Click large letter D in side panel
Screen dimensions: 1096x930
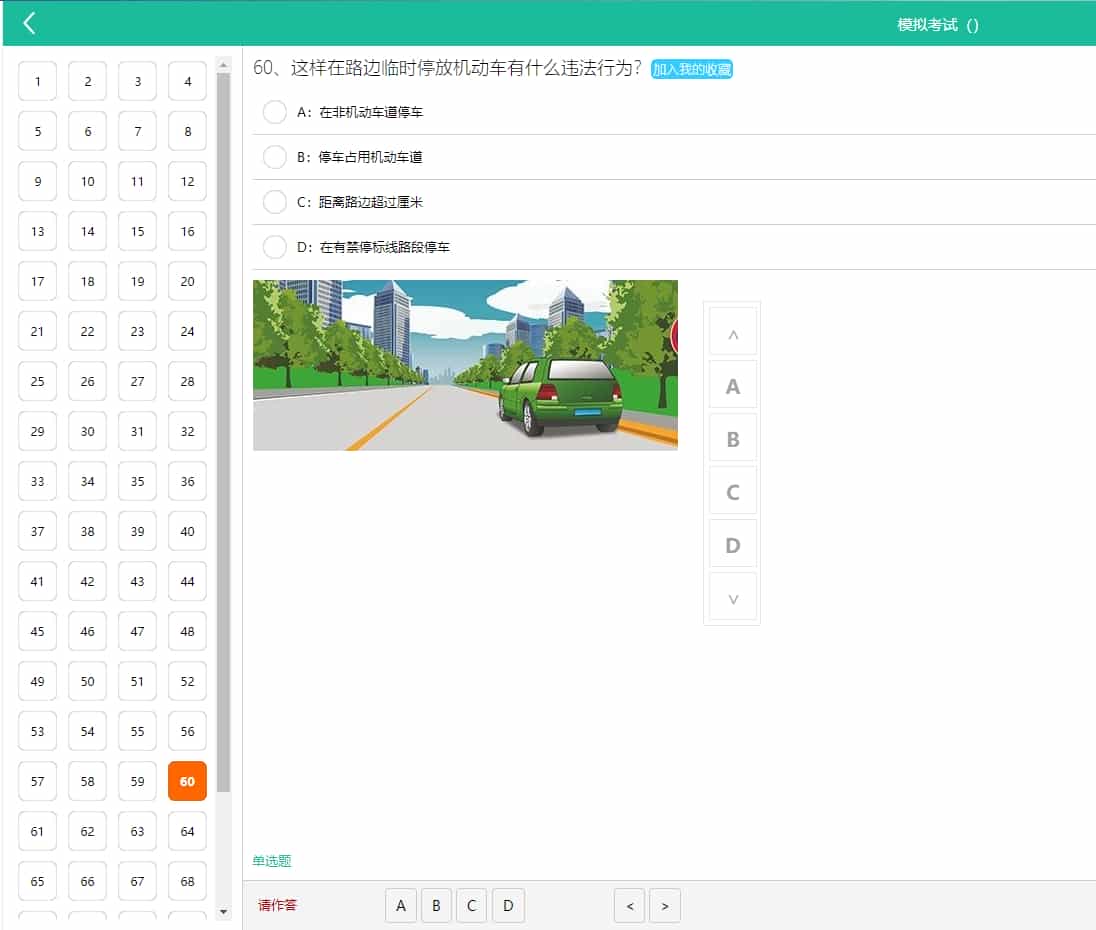click(732, 545)
